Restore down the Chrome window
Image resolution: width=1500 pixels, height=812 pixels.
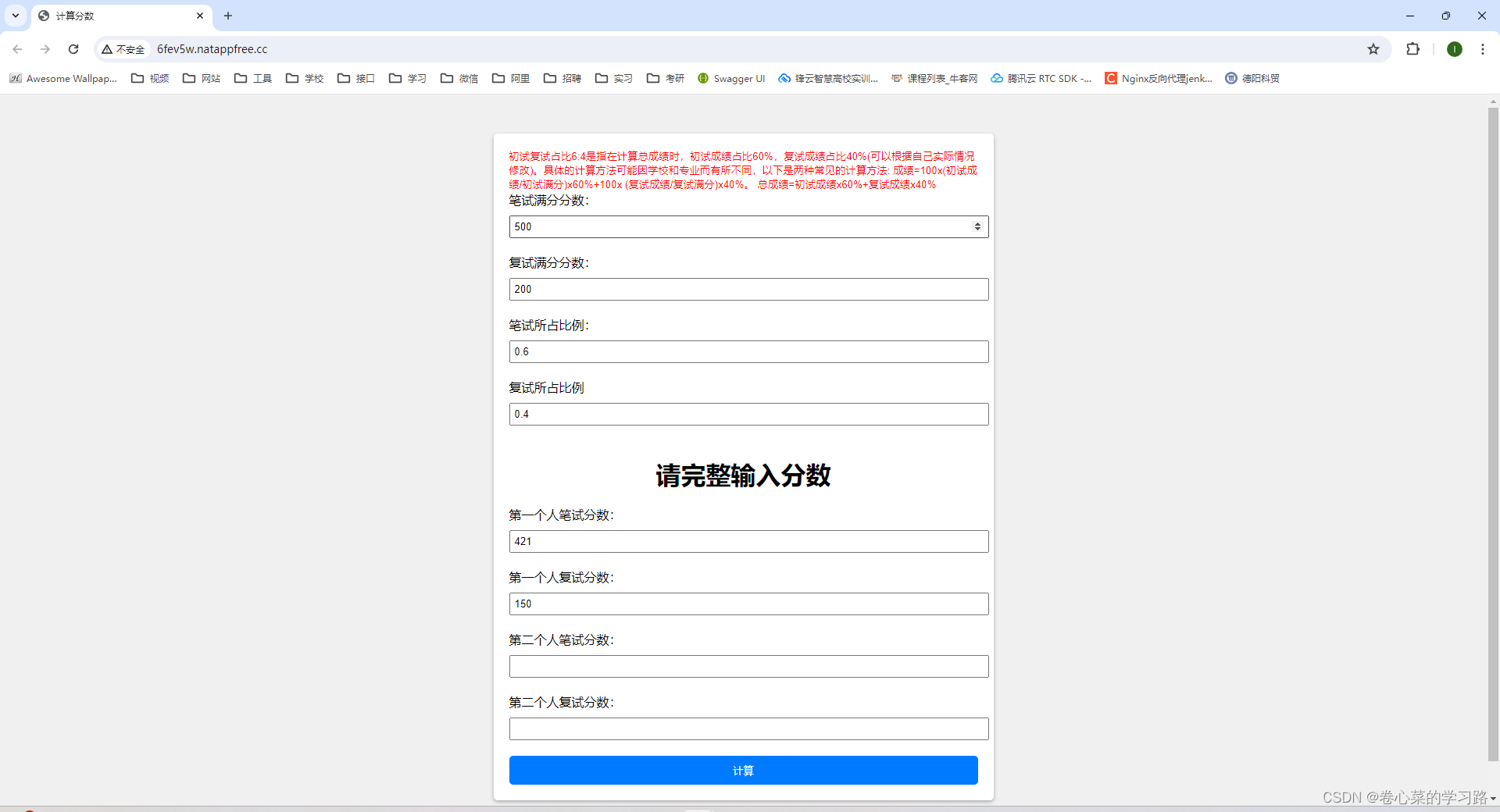coord(1446,16)
